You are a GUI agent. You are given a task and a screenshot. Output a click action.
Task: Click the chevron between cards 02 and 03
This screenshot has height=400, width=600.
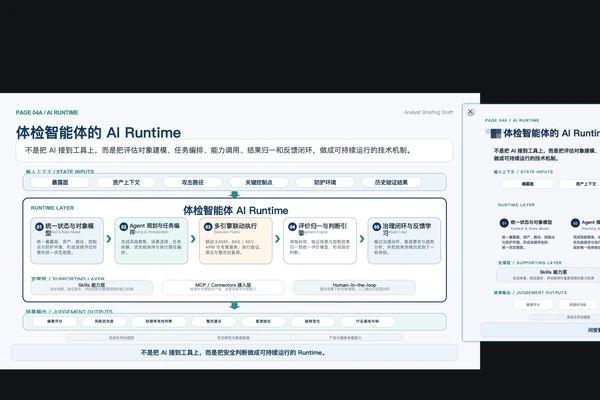click(x=193, y=239)
